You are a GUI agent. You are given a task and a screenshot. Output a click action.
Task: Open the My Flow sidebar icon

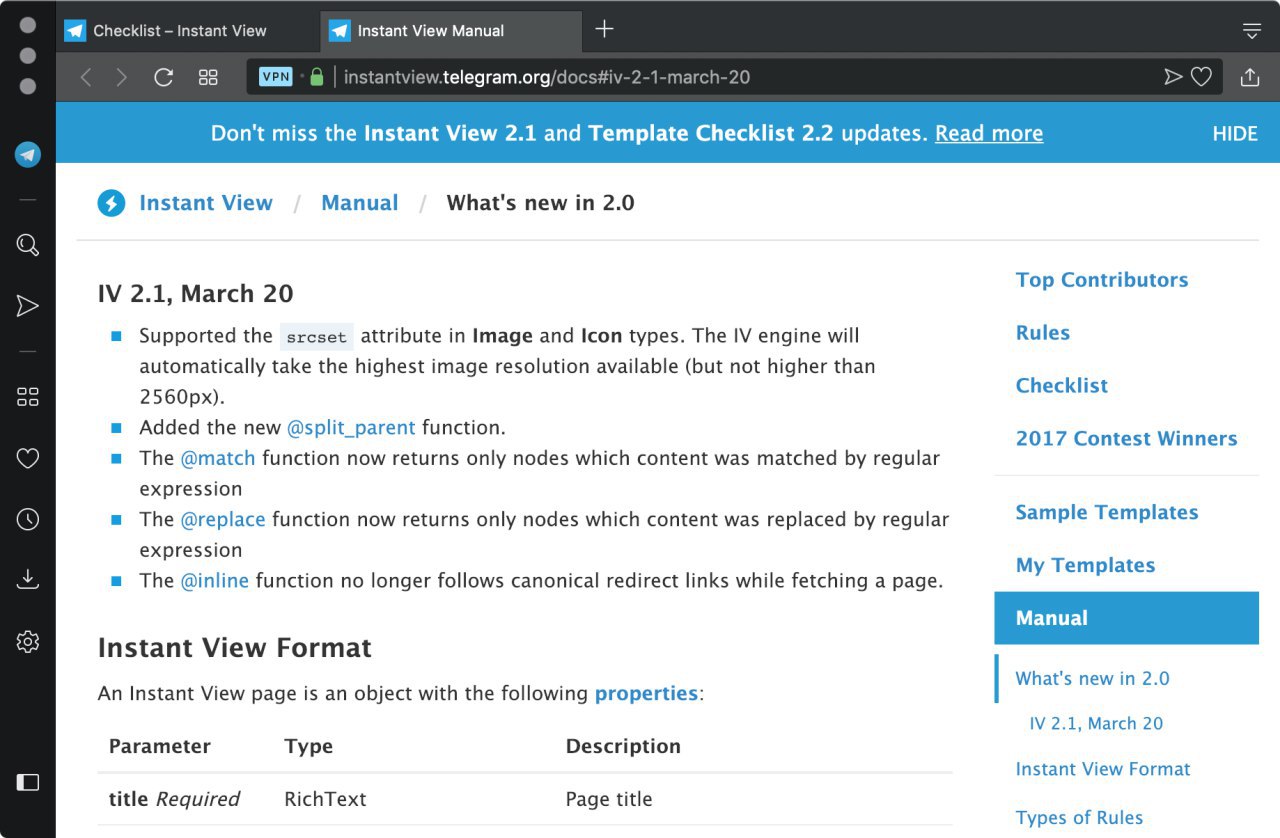[28, 306]
